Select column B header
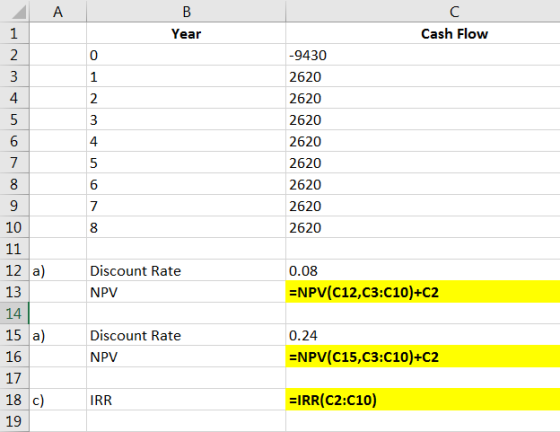Screen dimensions: 560x432 [186, 11]
